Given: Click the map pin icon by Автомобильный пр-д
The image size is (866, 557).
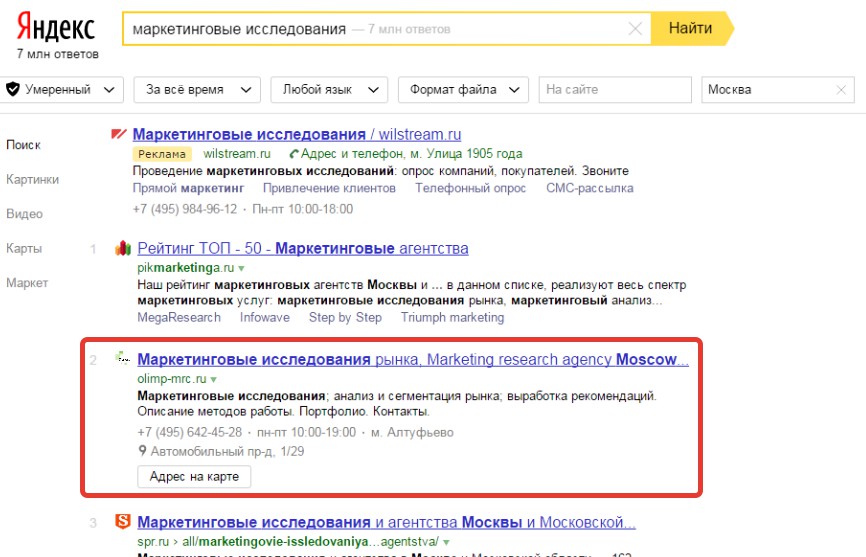Looking at the screenshot, I should [x=142, y=451].
